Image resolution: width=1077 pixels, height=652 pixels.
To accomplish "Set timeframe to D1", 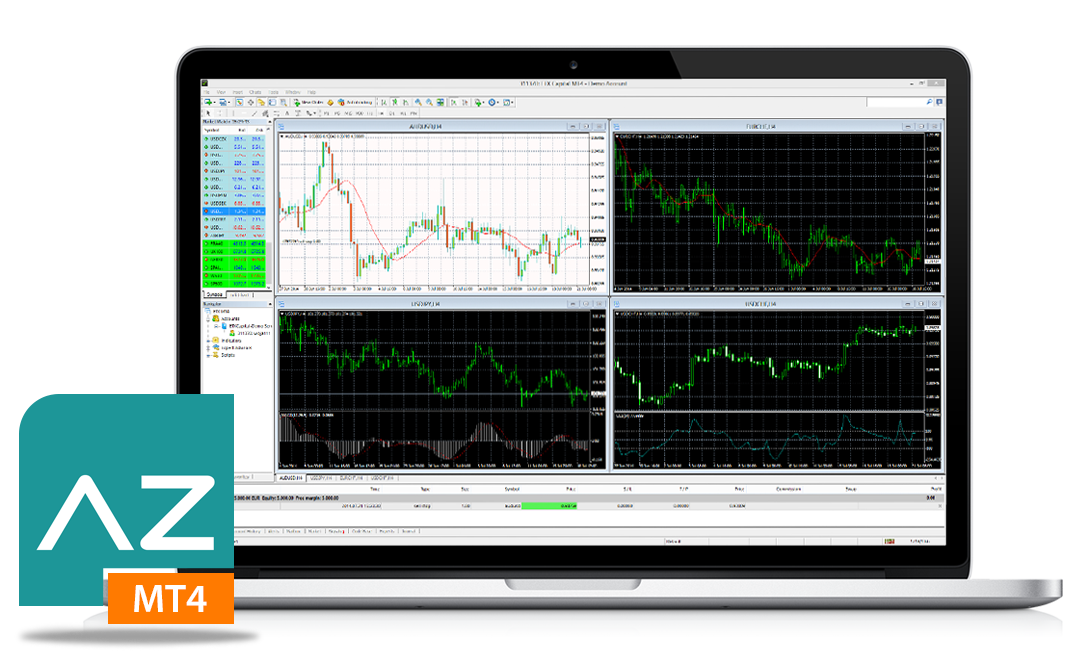I will [x=392, y=113].
